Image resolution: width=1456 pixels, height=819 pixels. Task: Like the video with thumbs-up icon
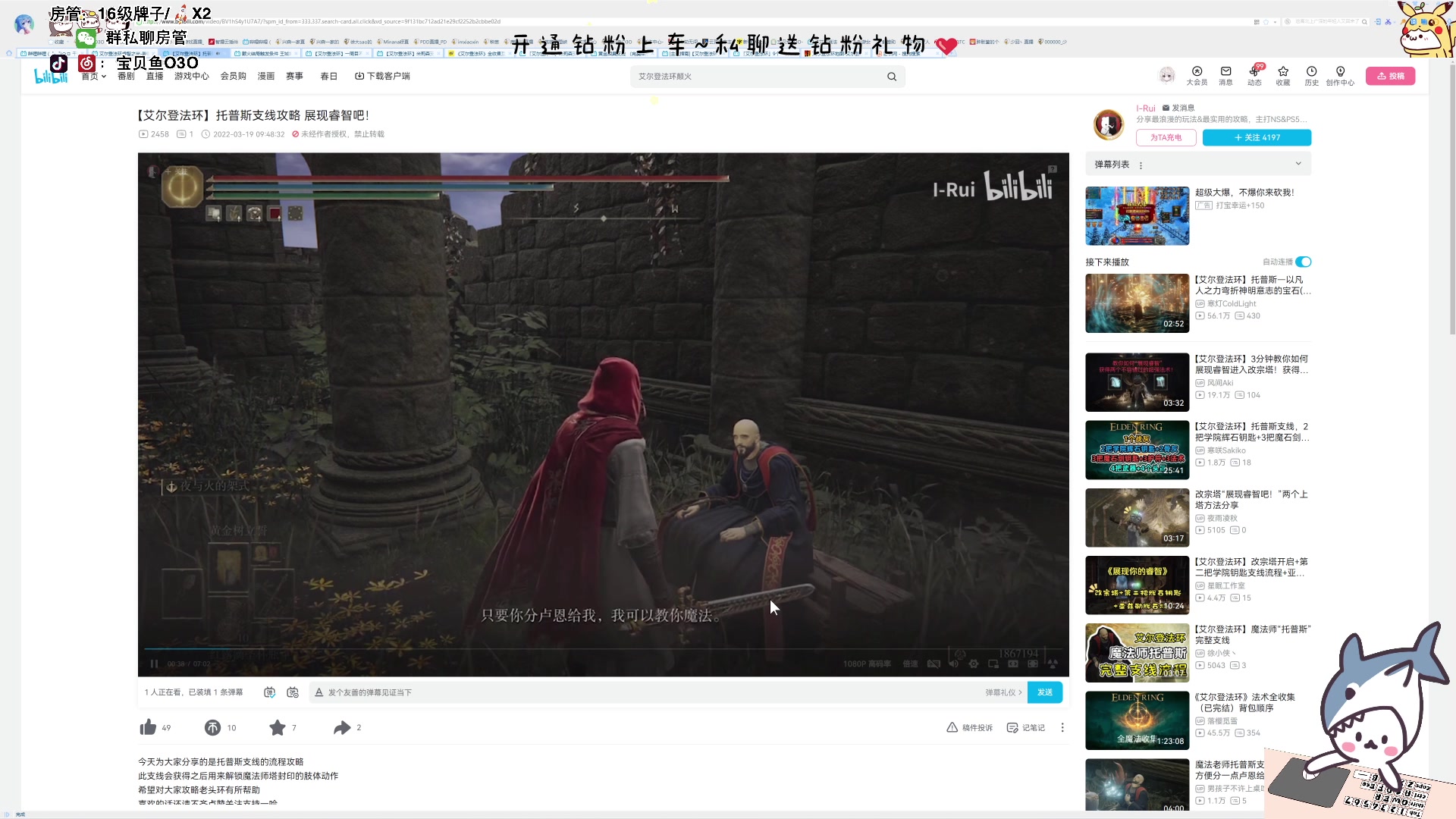click(x=148, y=727)
